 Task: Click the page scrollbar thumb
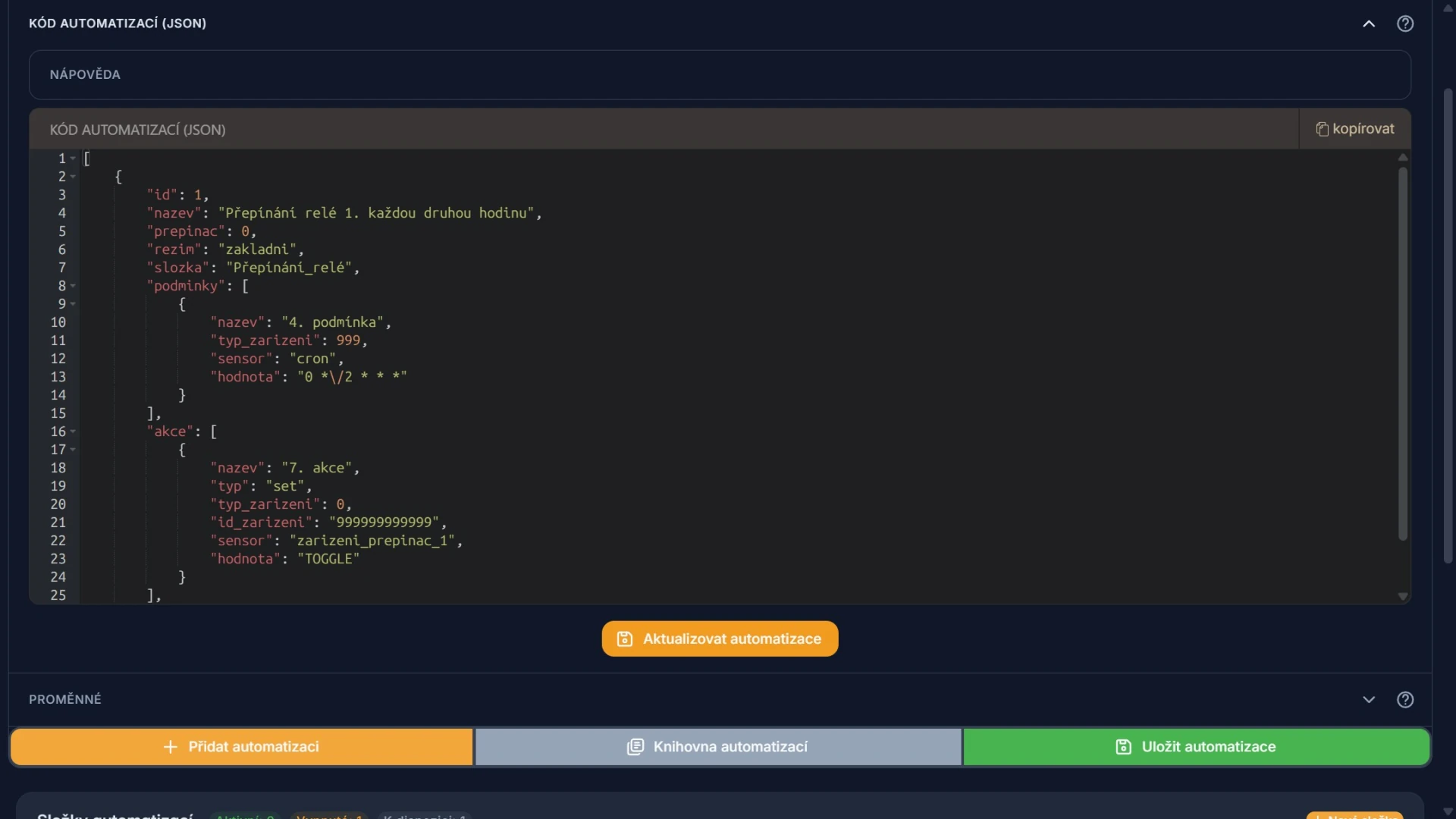pyautogui.click(x=1448, y=326)
